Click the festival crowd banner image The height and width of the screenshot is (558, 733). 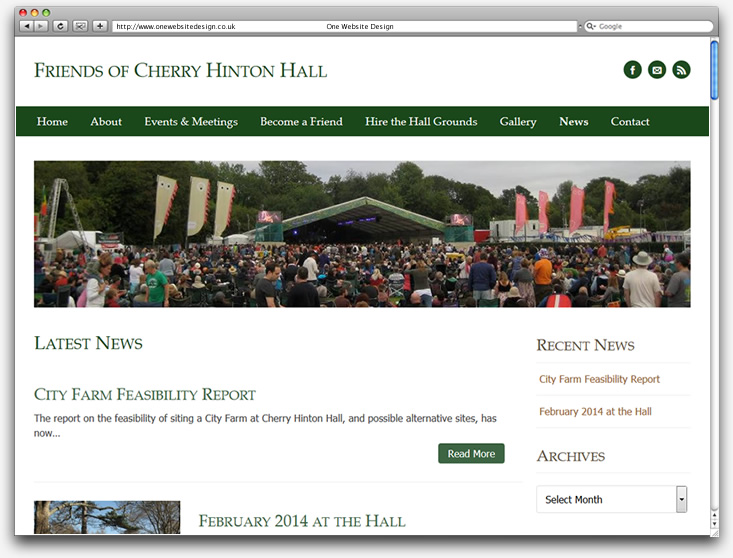pyautogui.click(x=362, y=234)
